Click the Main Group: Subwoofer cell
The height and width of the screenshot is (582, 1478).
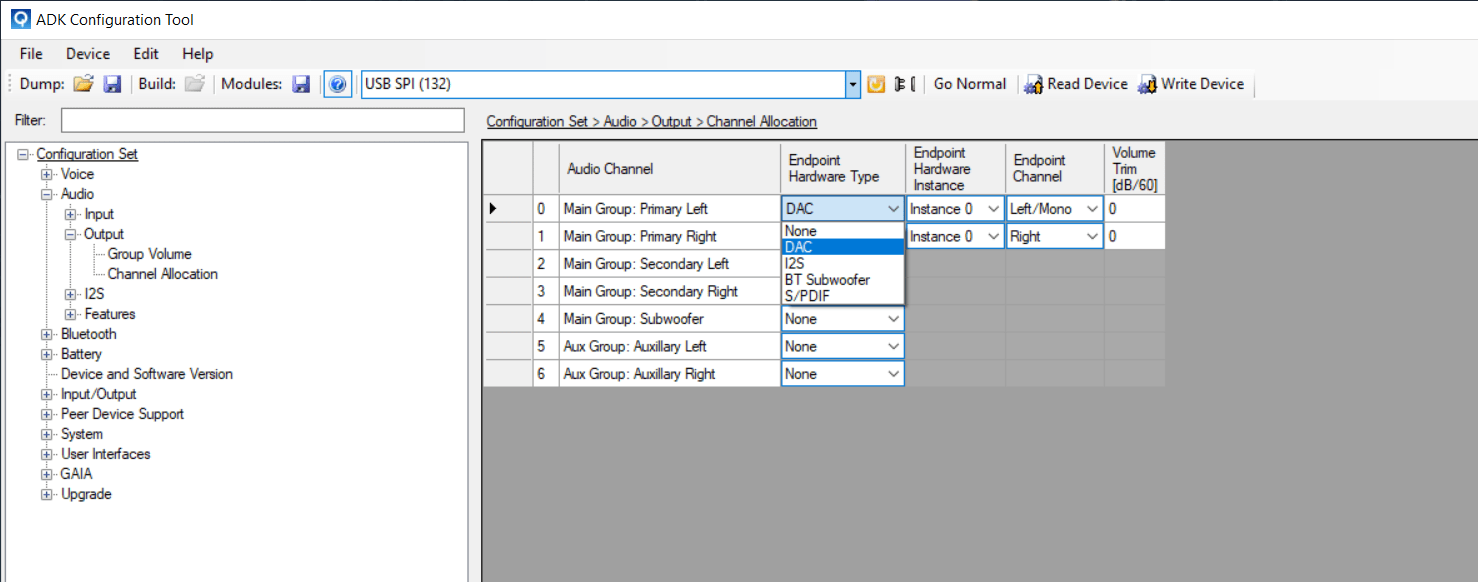[669, 319]
